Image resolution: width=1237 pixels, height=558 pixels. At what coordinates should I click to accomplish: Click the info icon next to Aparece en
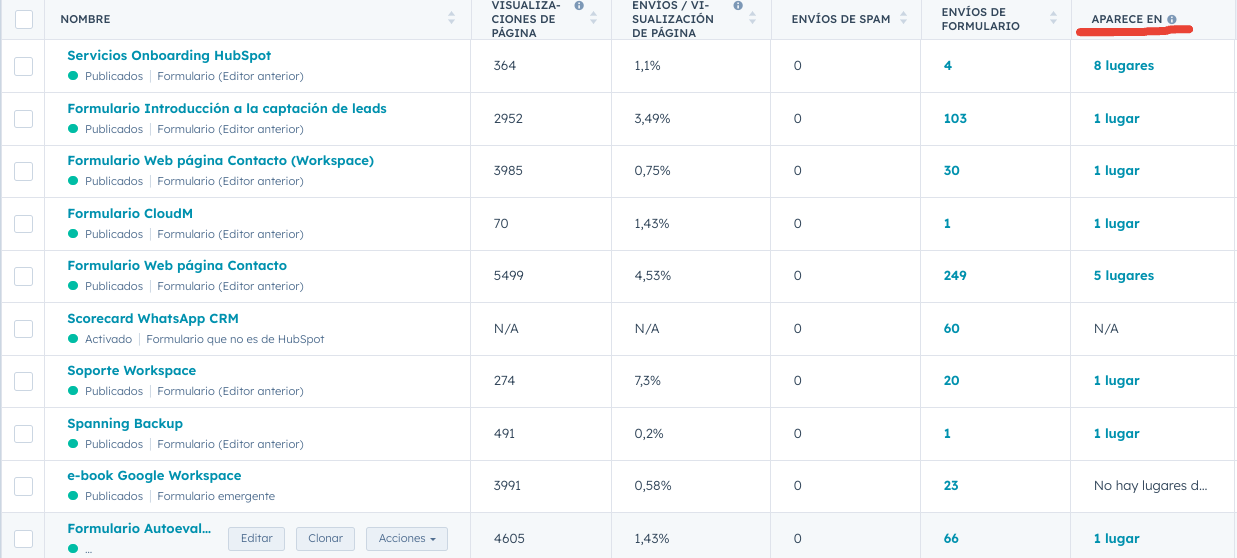[x=1171, y=20]
